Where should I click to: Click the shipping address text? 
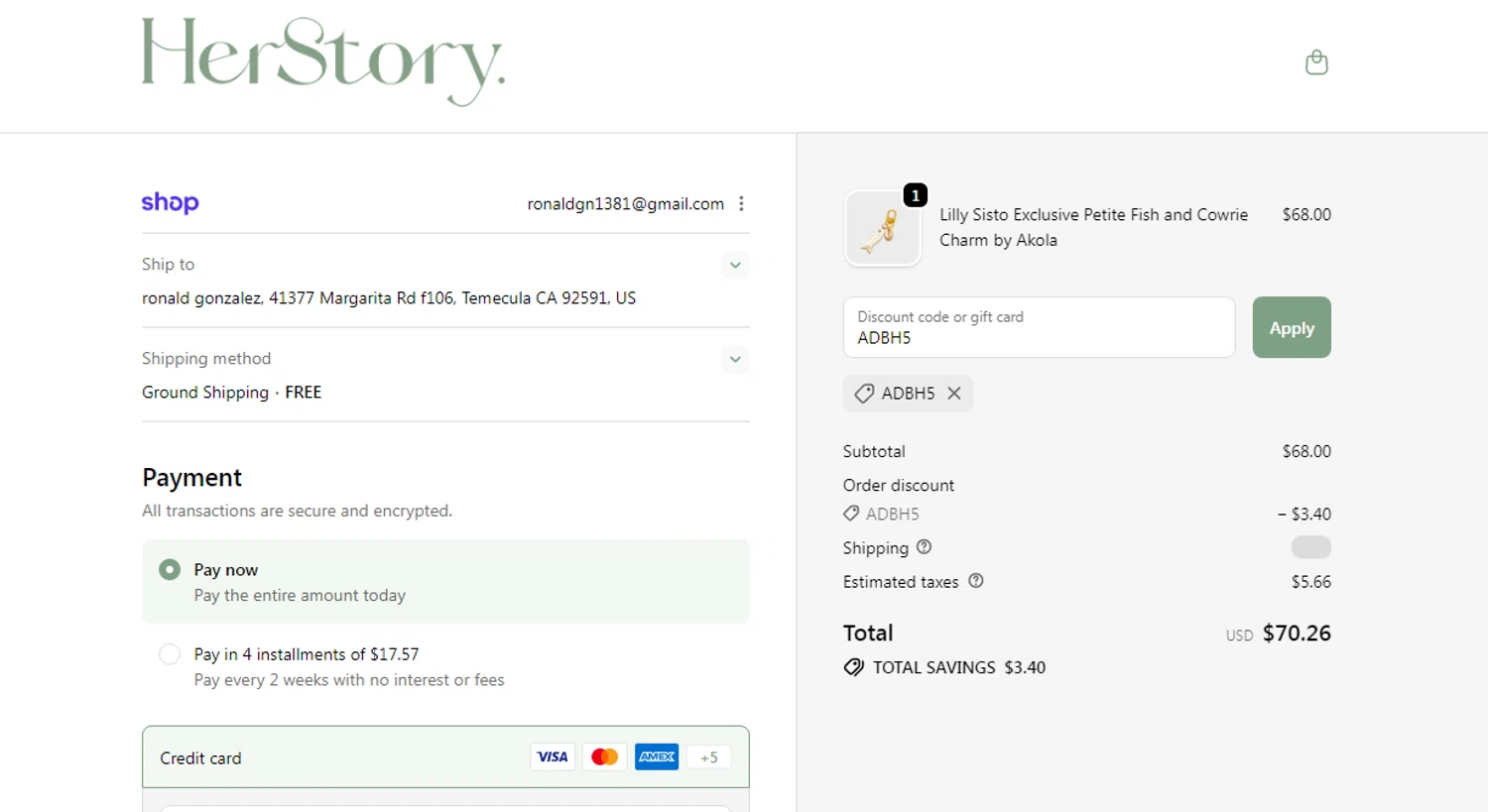(389, 297)
